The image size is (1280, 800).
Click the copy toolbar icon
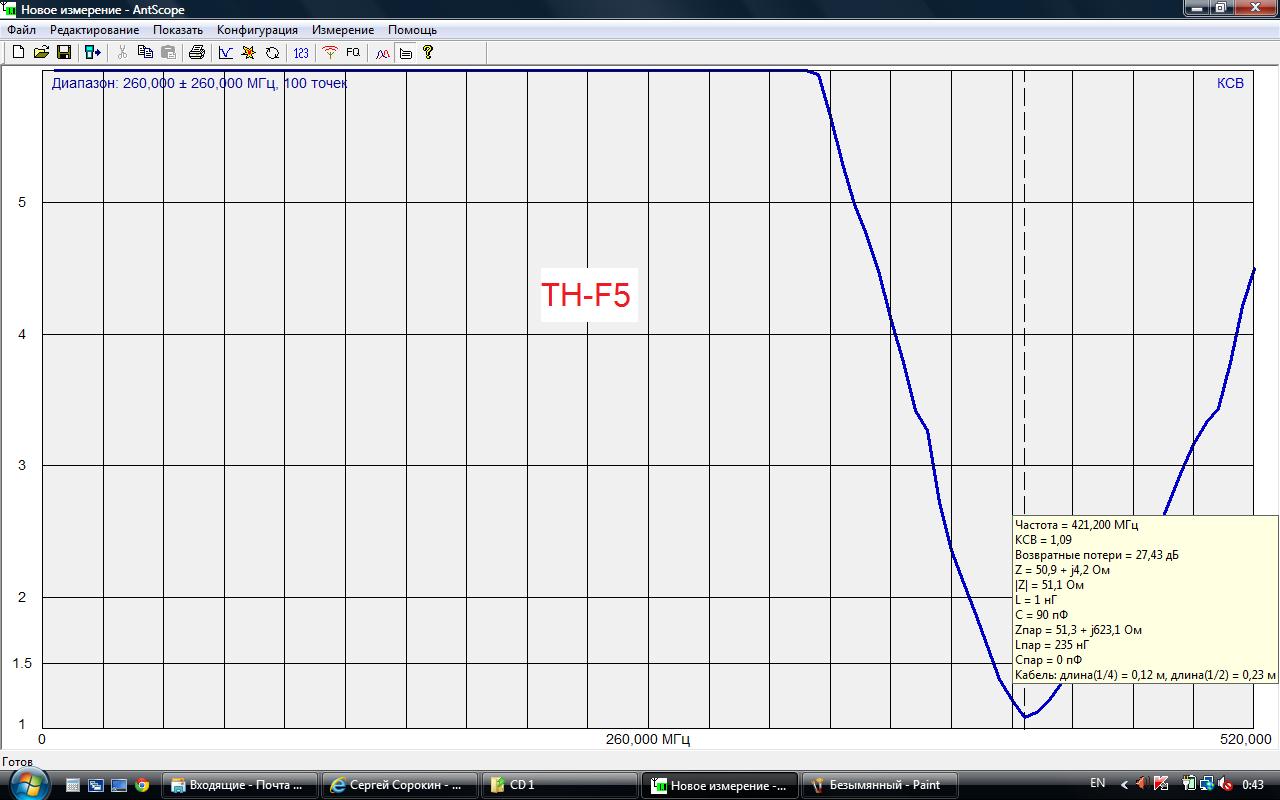(145, 52)
